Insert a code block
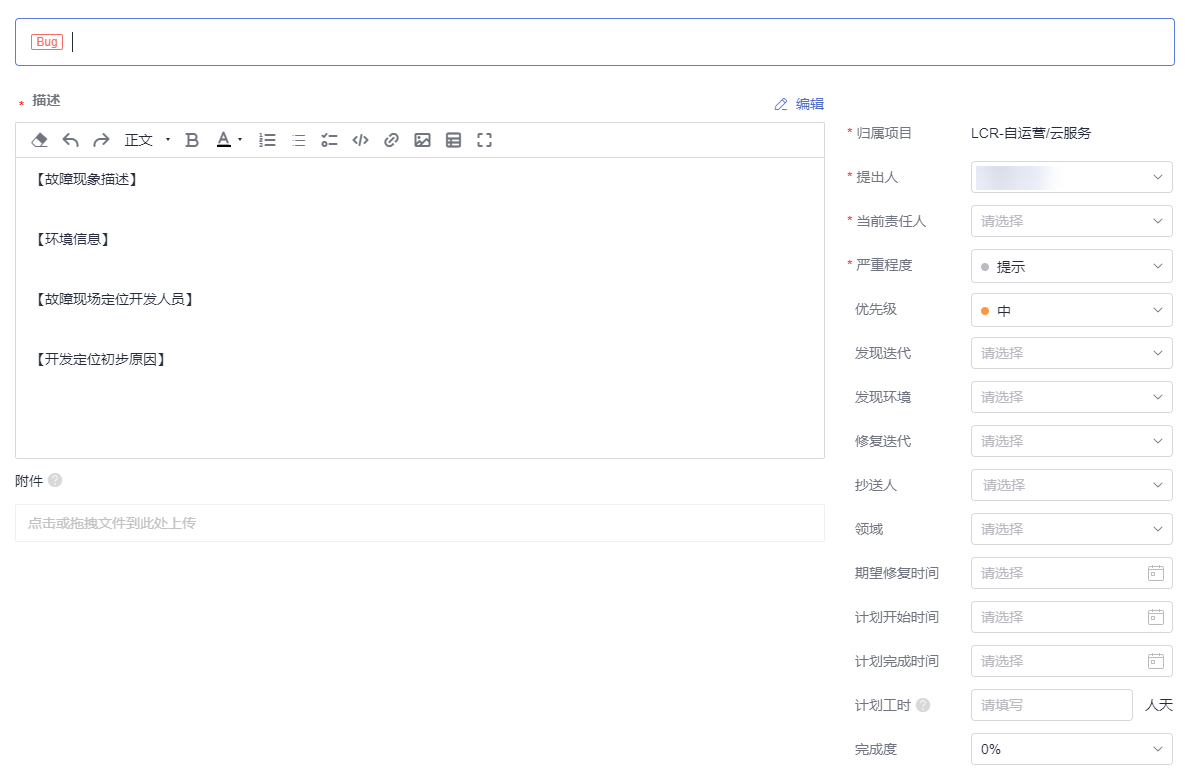1185x773 pixels. tap(361, 140)
